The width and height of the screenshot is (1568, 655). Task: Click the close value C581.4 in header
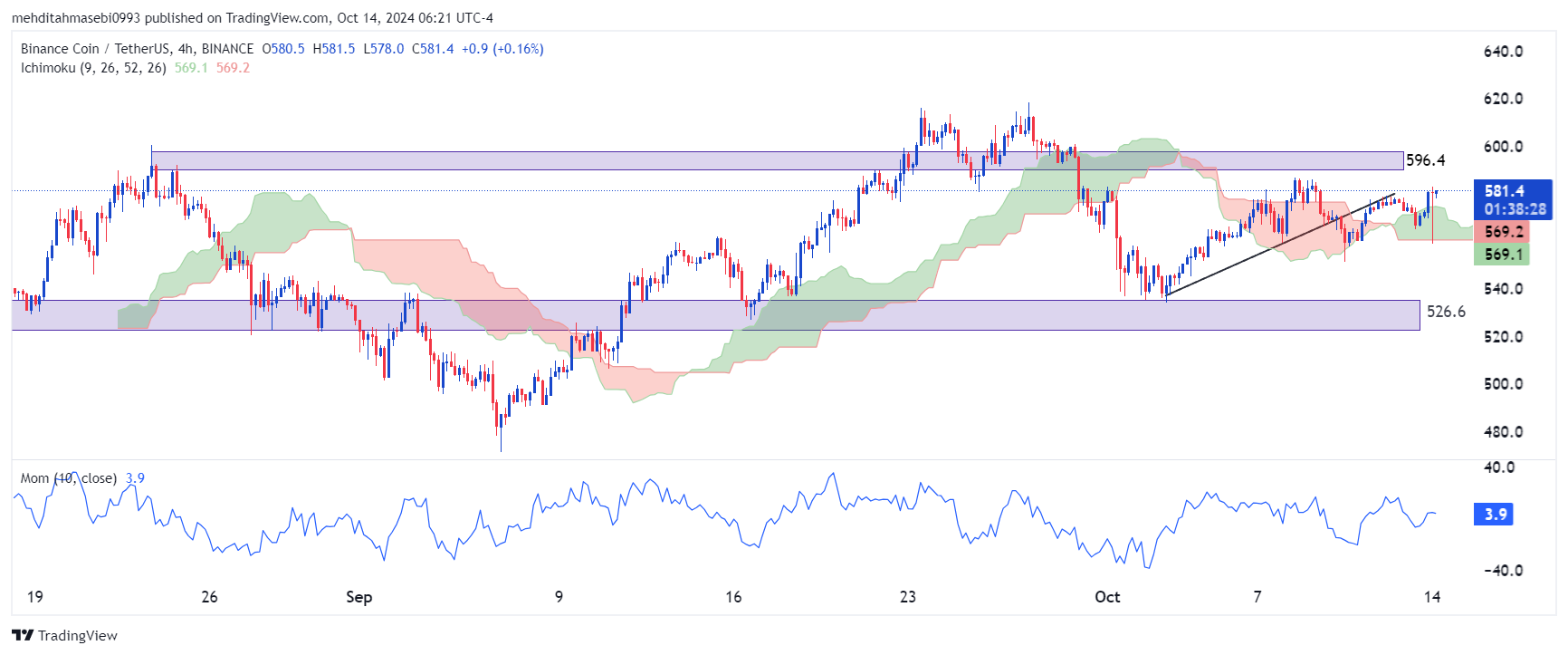point(433,49)
